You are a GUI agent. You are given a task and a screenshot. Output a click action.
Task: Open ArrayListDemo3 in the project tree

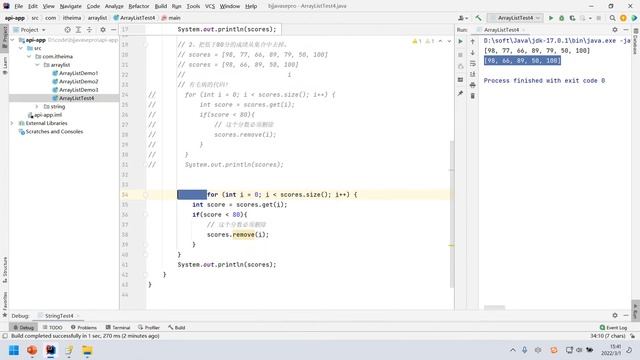[78, 90]
